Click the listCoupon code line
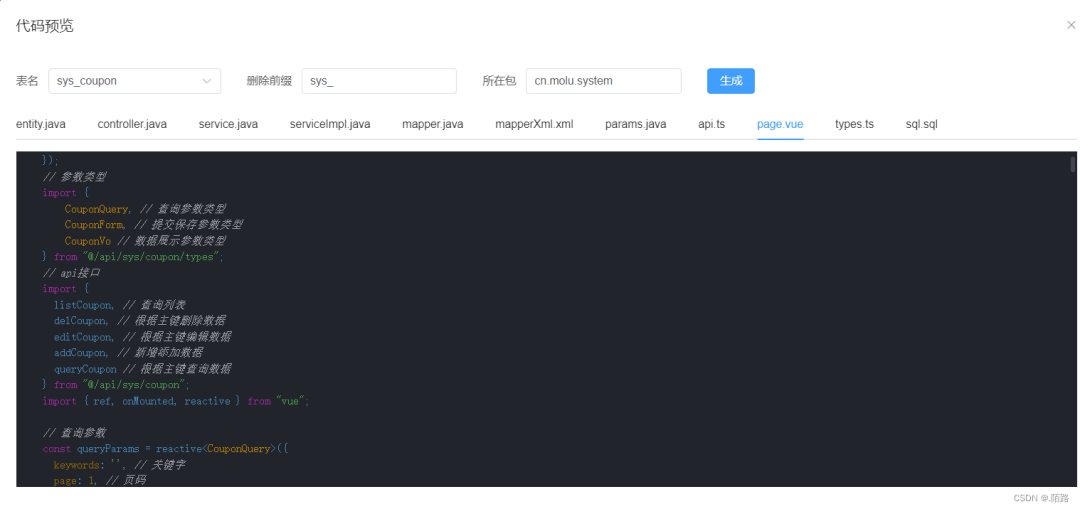 (120, 305)
